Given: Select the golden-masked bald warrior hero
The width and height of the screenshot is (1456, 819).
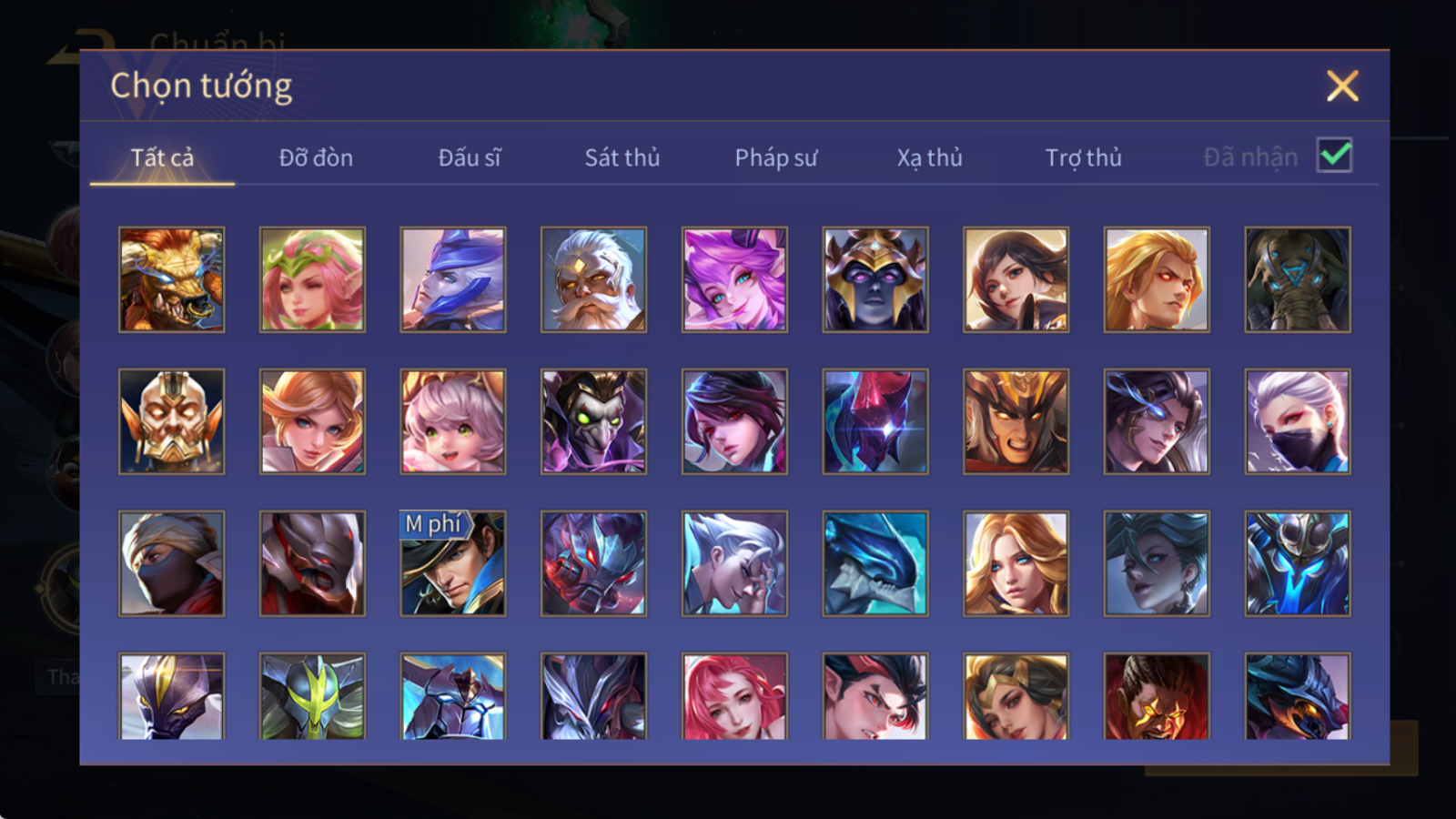Looking at the screenshot, I should [x=171, y=421].
